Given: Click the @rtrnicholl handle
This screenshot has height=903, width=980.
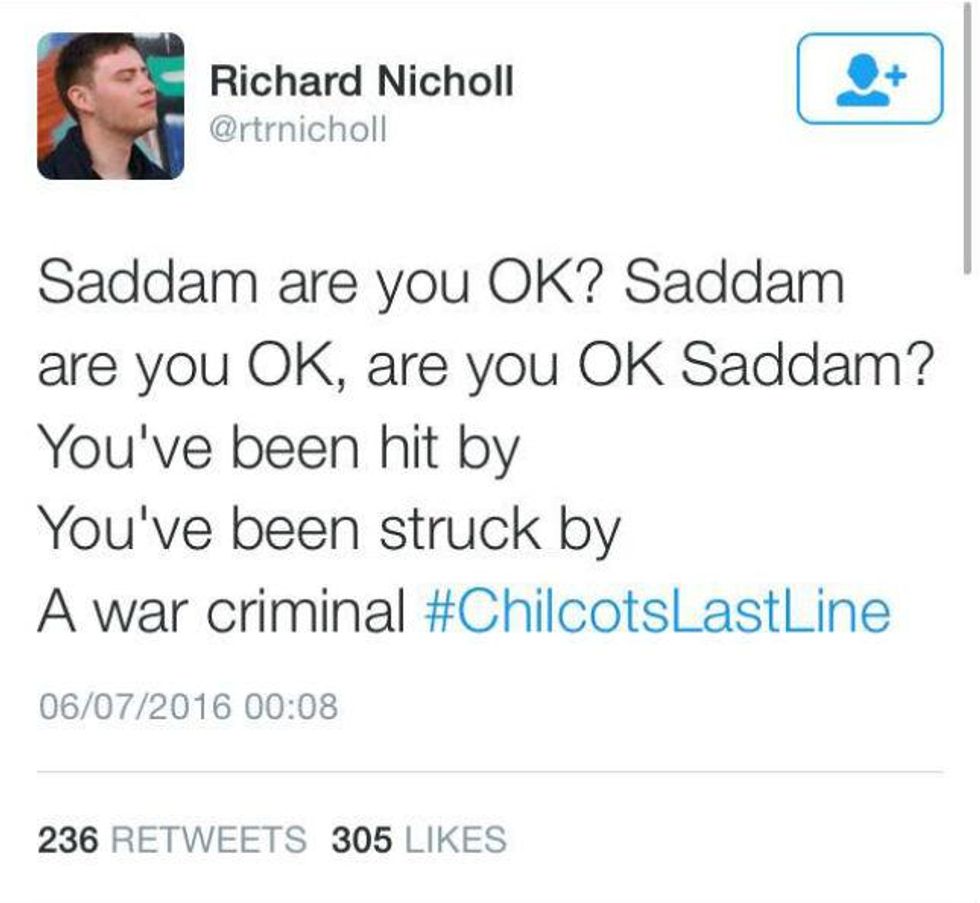Looking at the screenshot, I should pyautogui.click(x=299, y=129).
